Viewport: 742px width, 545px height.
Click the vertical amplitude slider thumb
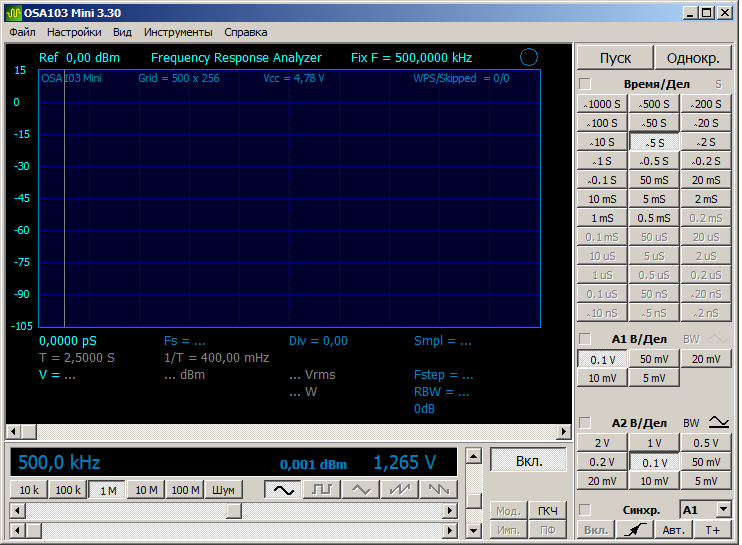pyautogui.click(x=473, y=501)
